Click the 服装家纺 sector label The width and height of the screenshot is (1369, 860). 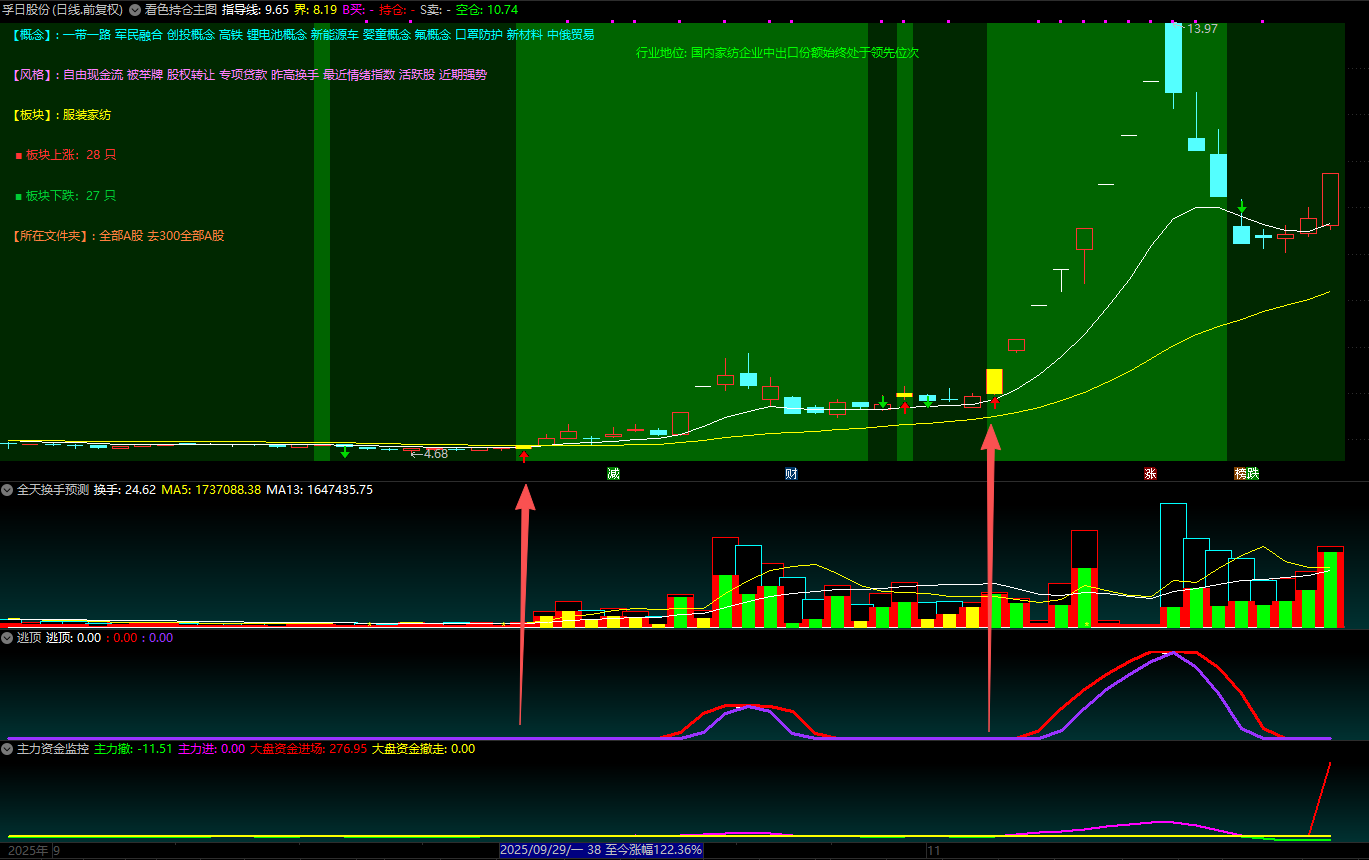[87, 115]
